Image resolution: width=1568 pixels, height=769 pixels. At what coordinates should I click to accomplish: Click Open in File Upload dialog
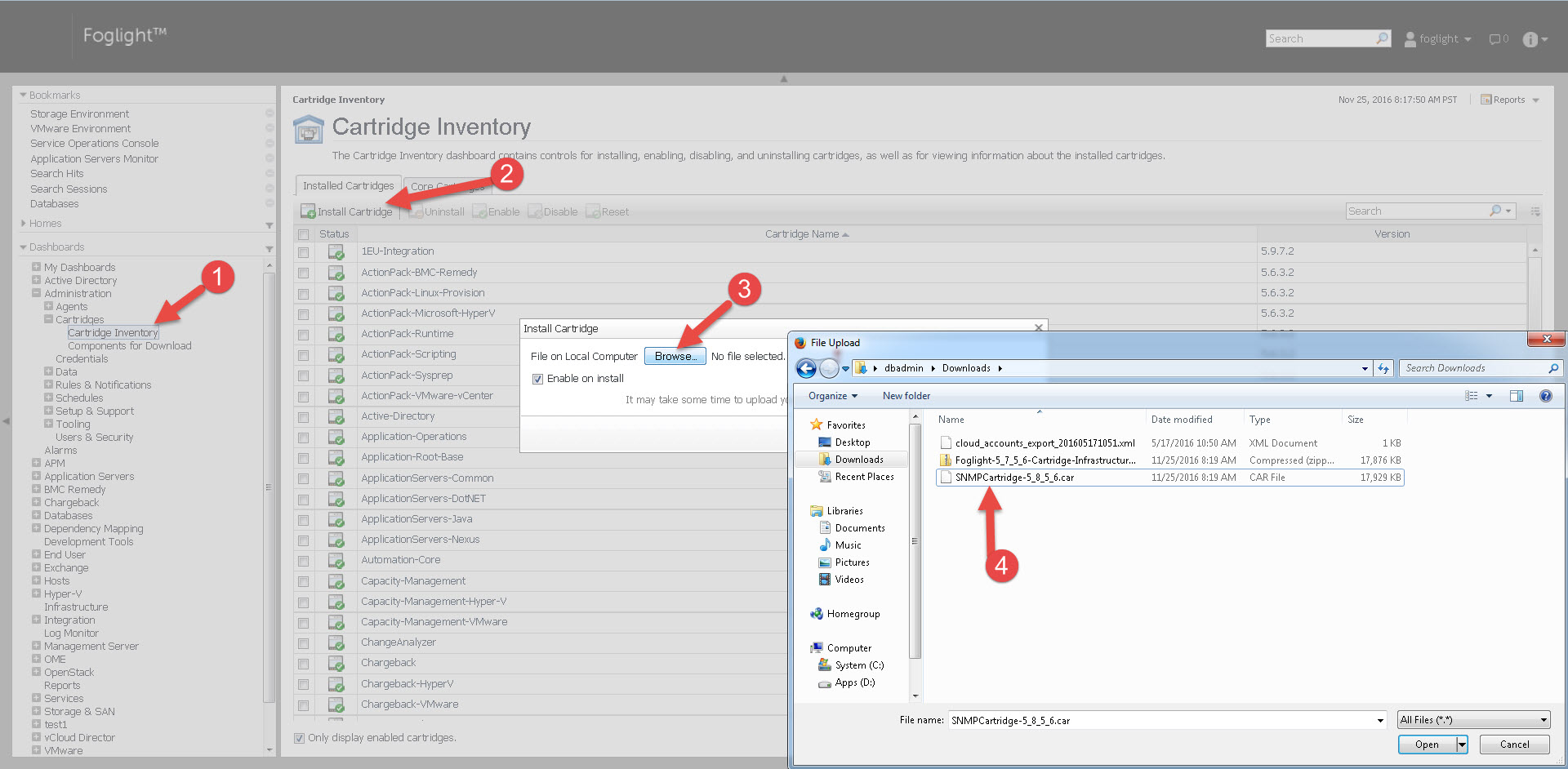(1427, 745)
